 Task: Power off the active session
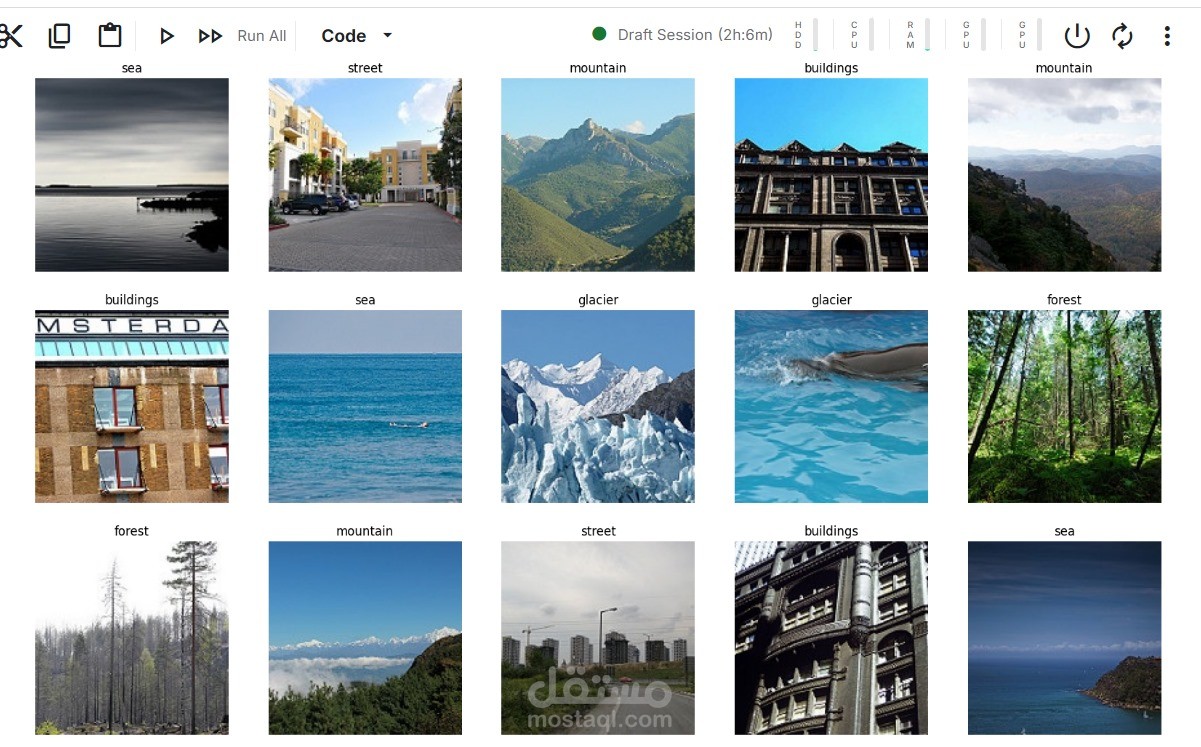click(1077, 35)
